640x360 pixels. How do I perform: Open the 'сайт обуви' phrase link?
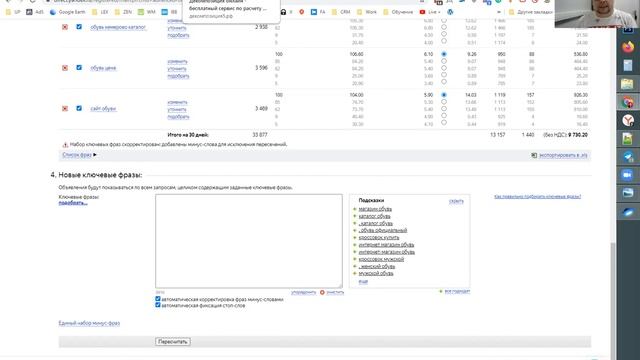tap(103, 109)
